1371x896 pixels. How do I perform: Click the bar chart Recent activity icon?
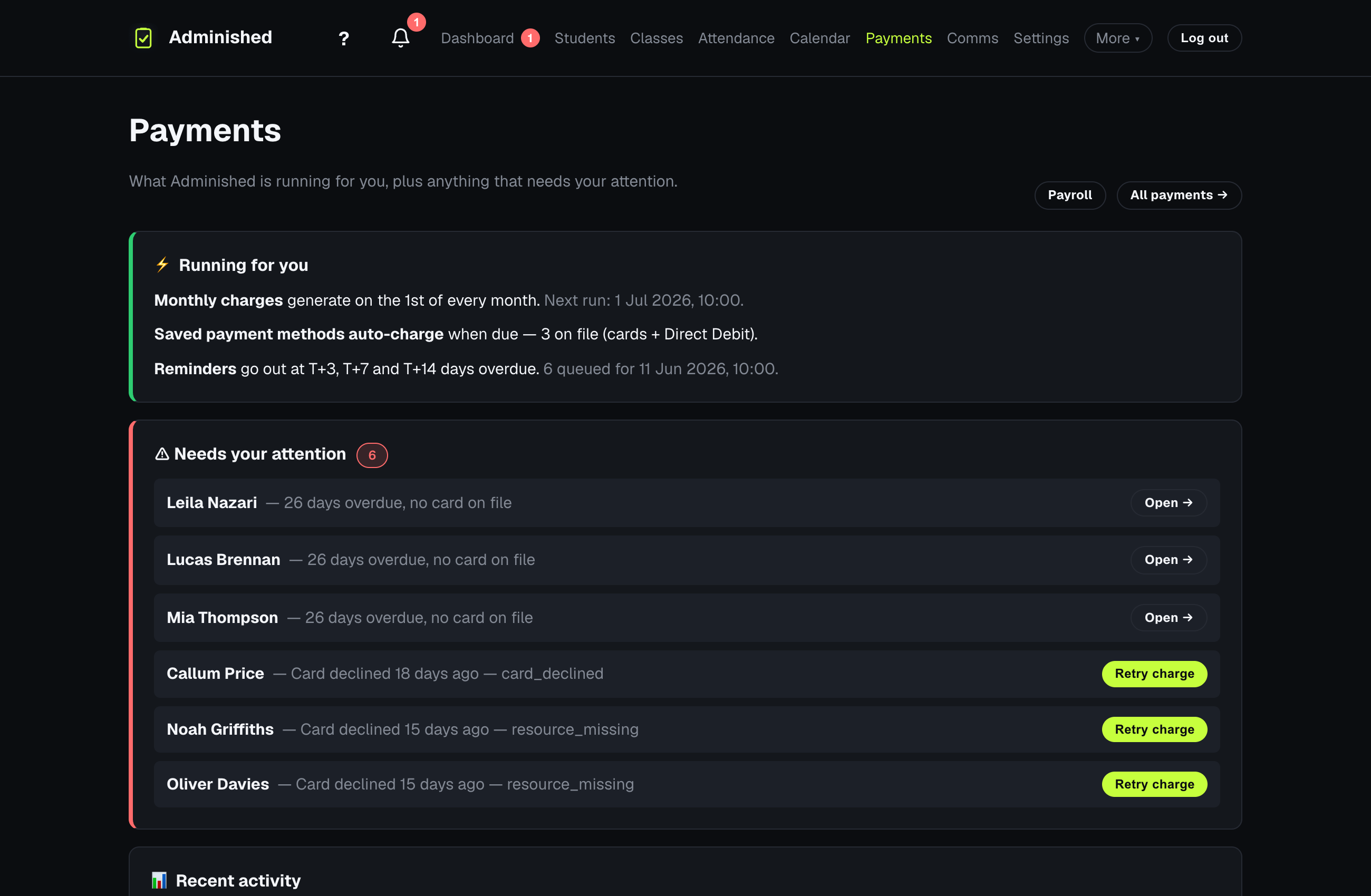point(159,880)
